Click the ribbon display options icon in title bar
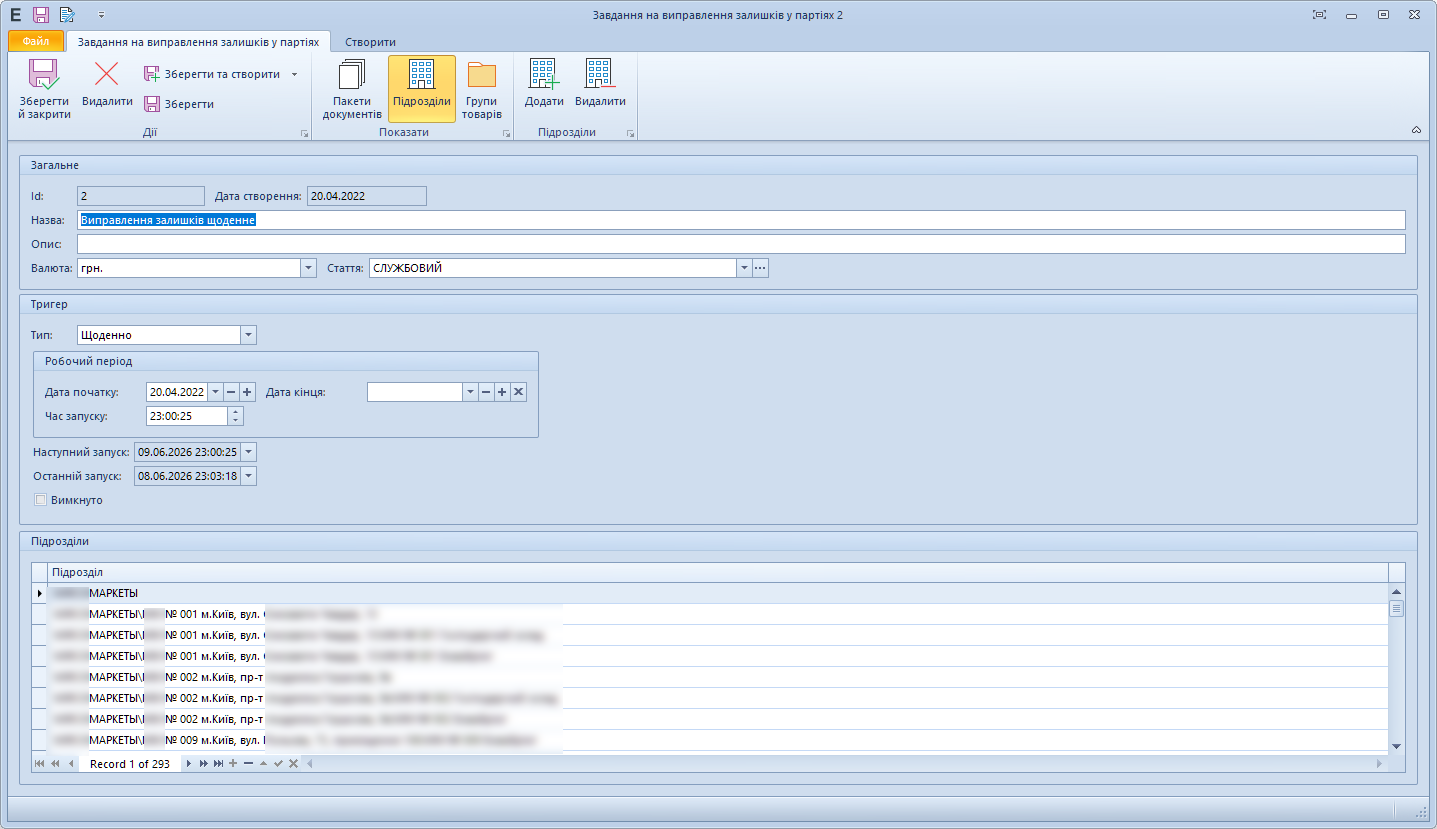The height and width of the screenshot is (829, 1437). coord(1319,15)
